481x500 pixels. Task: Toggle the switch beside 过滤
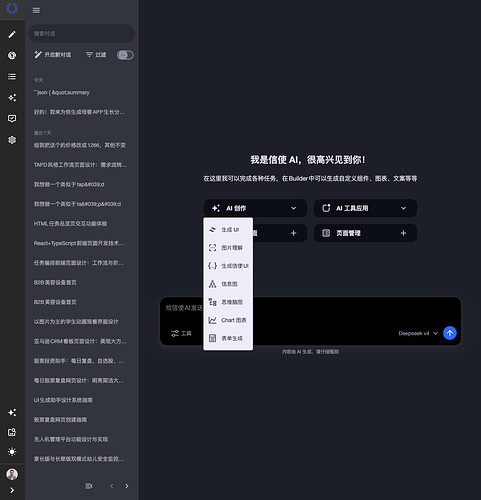tap(125, 55)
